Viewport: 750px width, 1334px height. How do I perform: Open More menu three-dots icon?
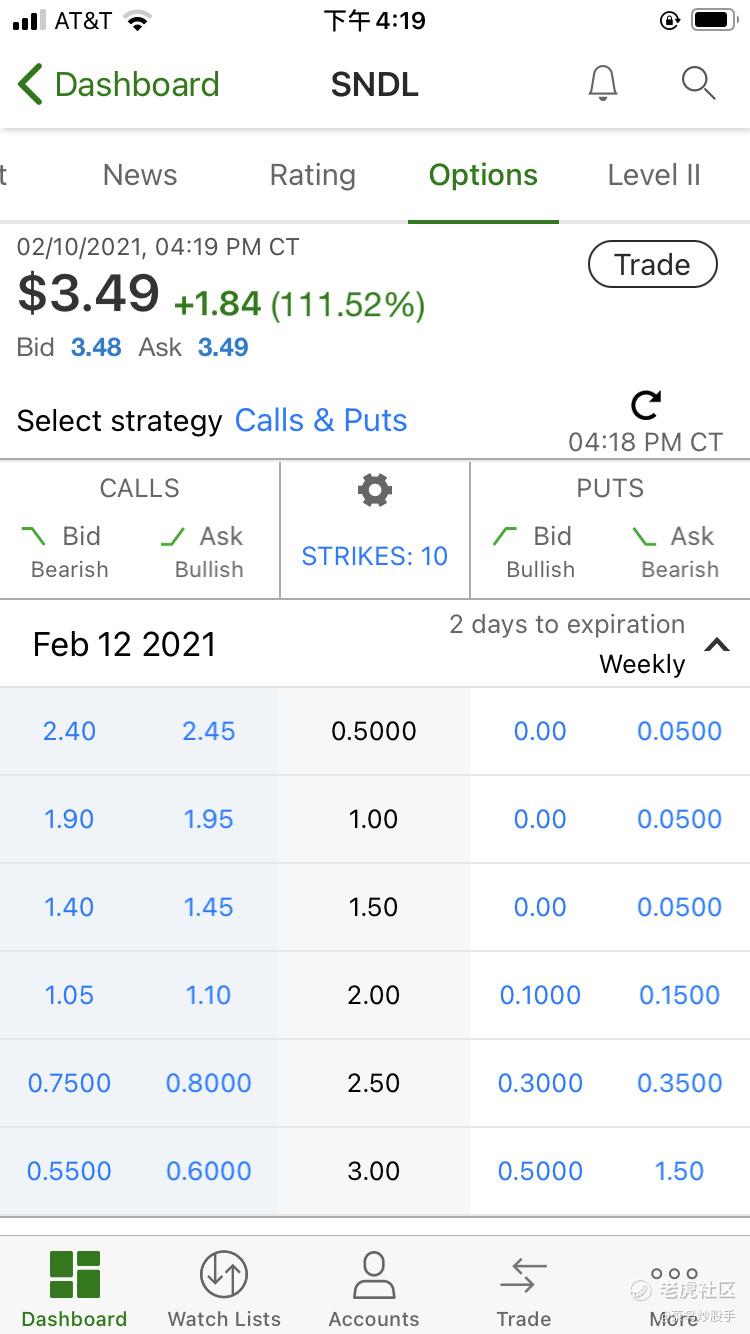click(x=673, y=1276)
